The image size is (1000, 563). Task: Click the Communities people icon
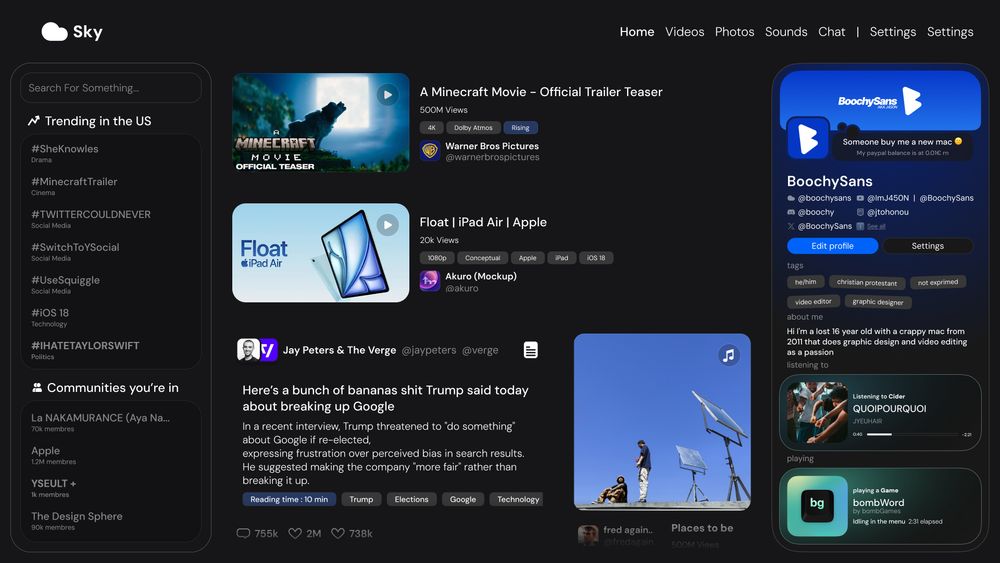click(x=37, y=387)
